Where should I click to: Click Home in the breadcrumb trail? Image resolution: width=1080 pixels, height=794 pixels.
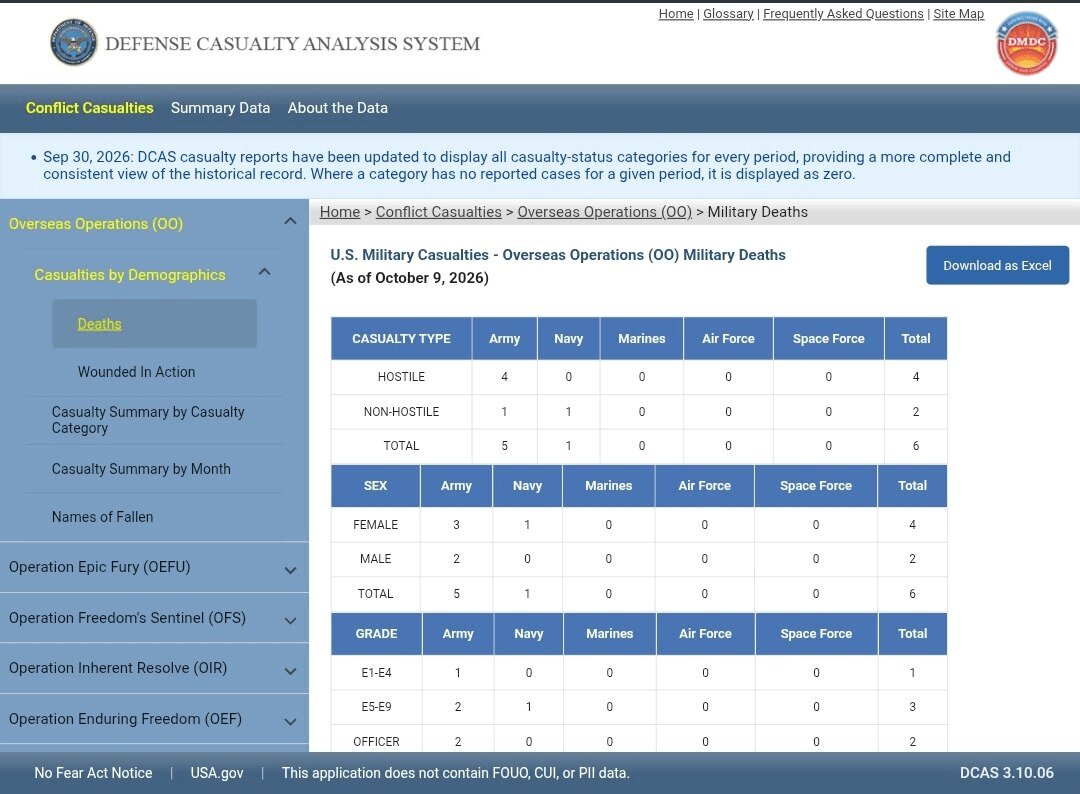pos(340,212)
